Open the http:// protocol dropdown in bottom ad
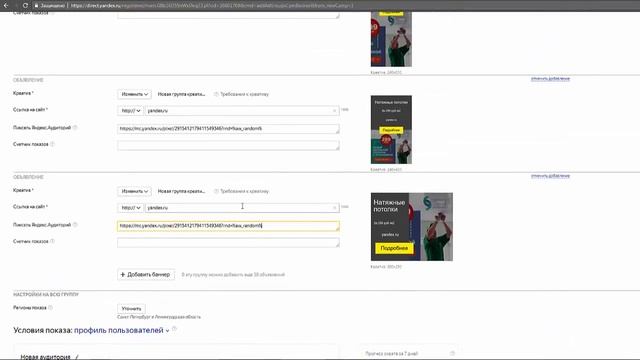 [131, 208]
